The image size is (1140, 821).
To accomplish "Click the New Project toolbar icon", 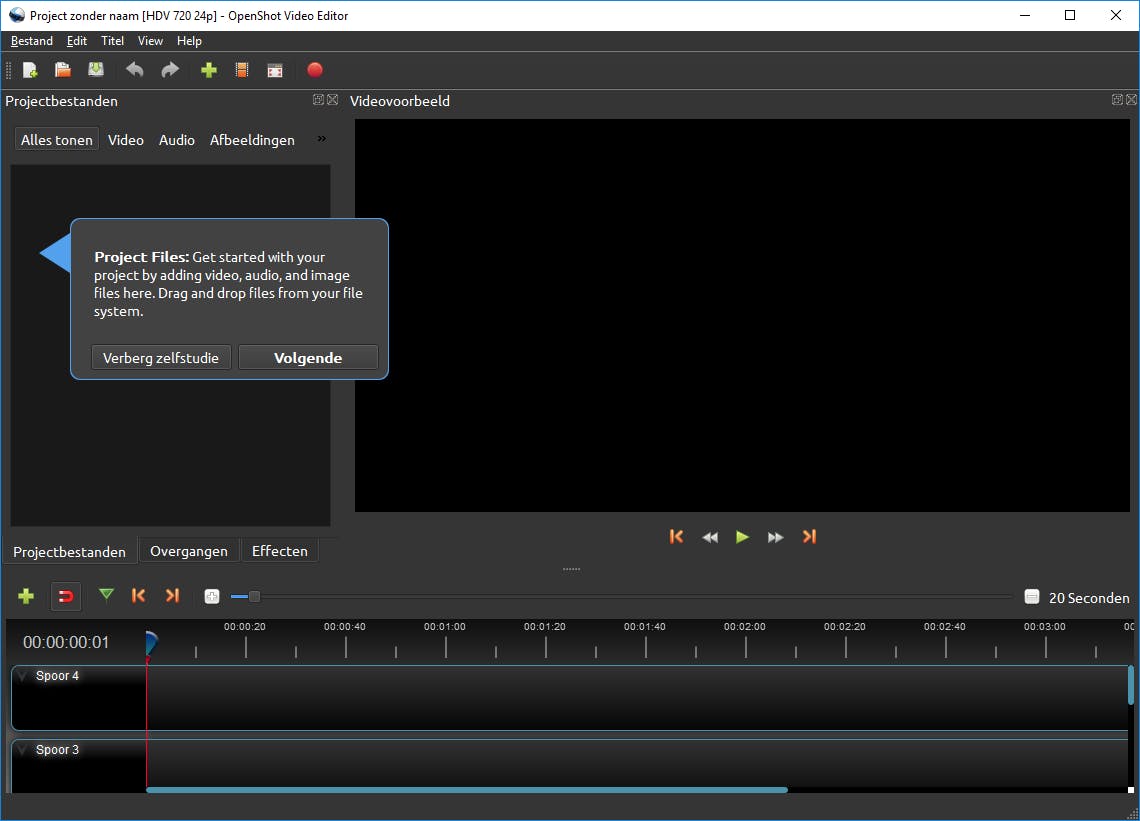I will (30, 70).
